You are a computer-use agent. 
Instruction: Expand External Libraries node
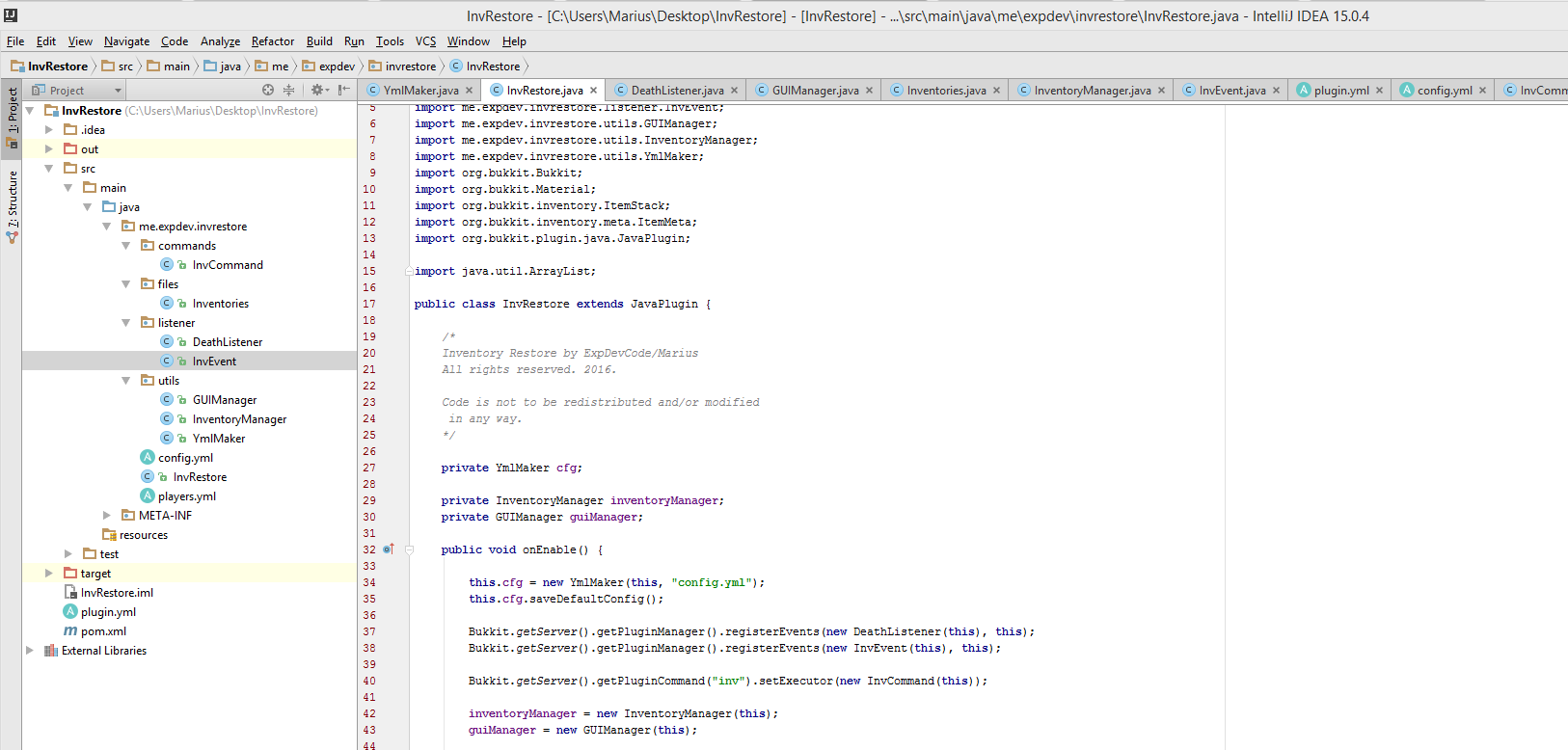[30, 650]
